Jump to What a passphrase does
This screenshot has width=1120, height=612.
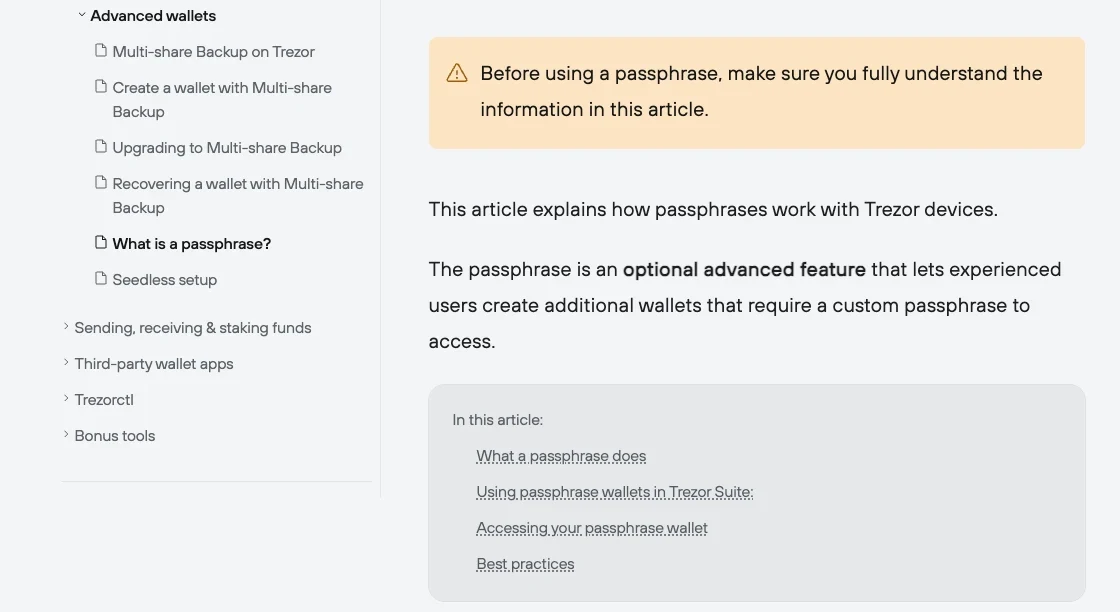click(561, 456)
